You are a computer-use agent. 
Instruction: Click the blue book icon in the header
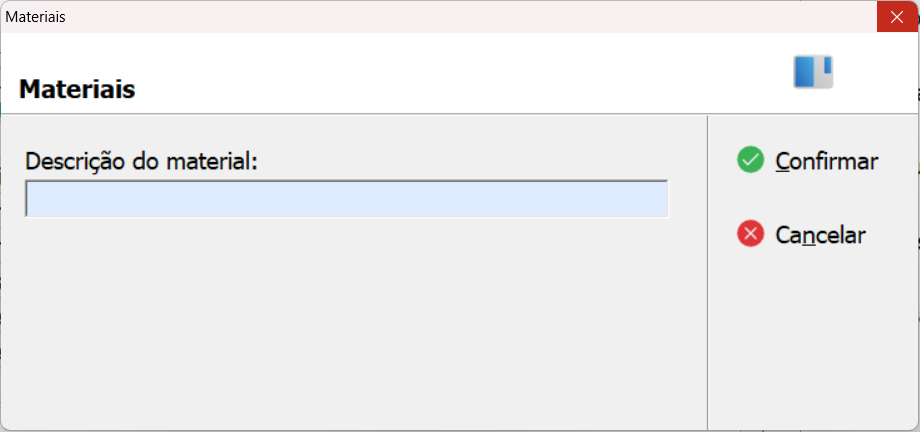[x=813, y=72]
